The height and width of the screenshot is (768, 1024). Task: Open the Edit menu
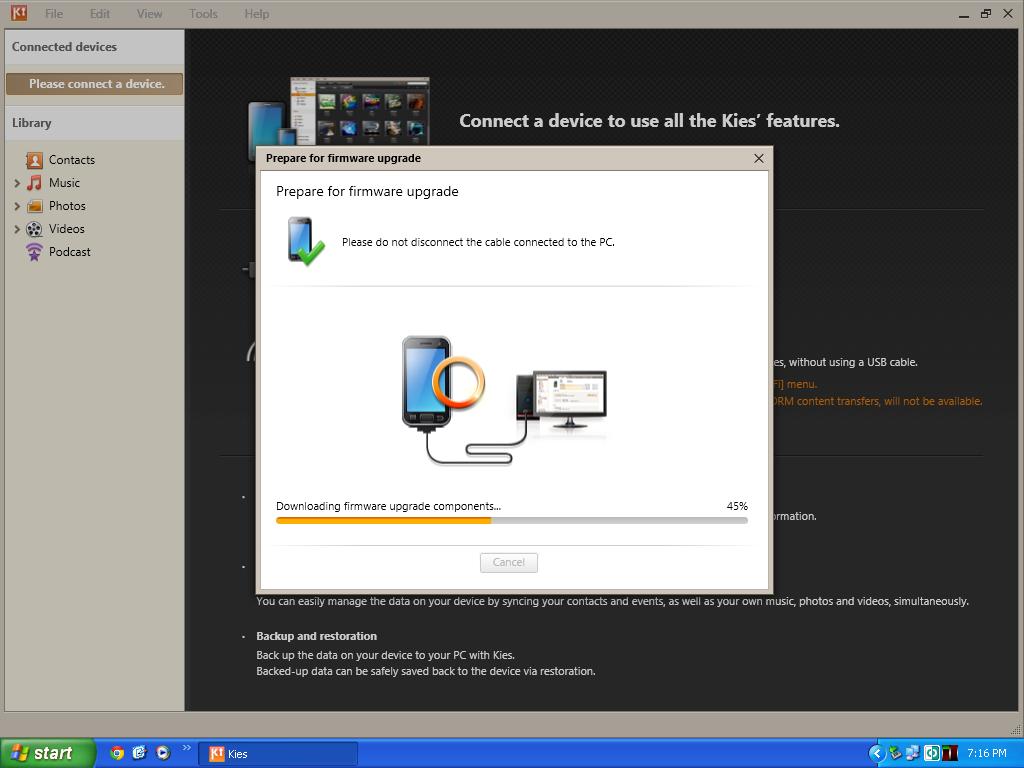click(x=100, y=14)
